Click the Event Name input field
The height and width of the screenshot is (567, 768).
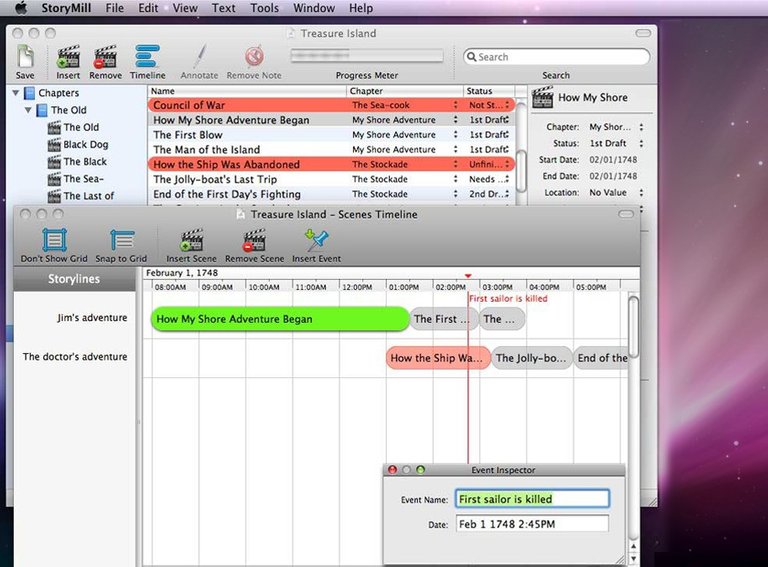(532, 499)
